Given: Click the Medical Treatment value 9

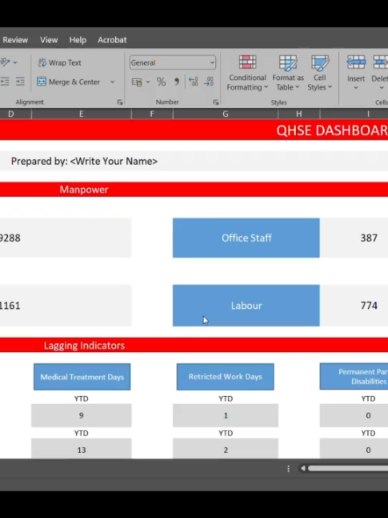Looking at the screenshot, I should pos(81,415).
